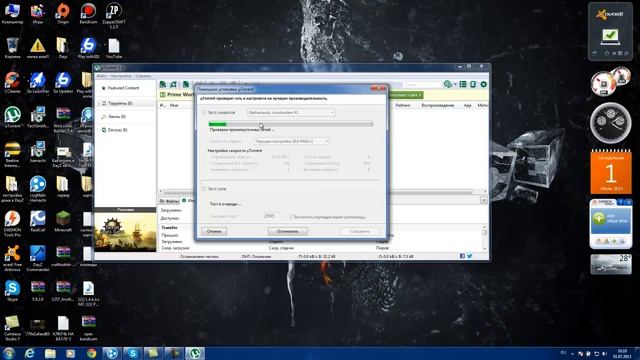This screenshot has height=360, width=640.
Task: Open the LogMeIn Hamachi desktop icon
Action: click(x=38, y=189)
